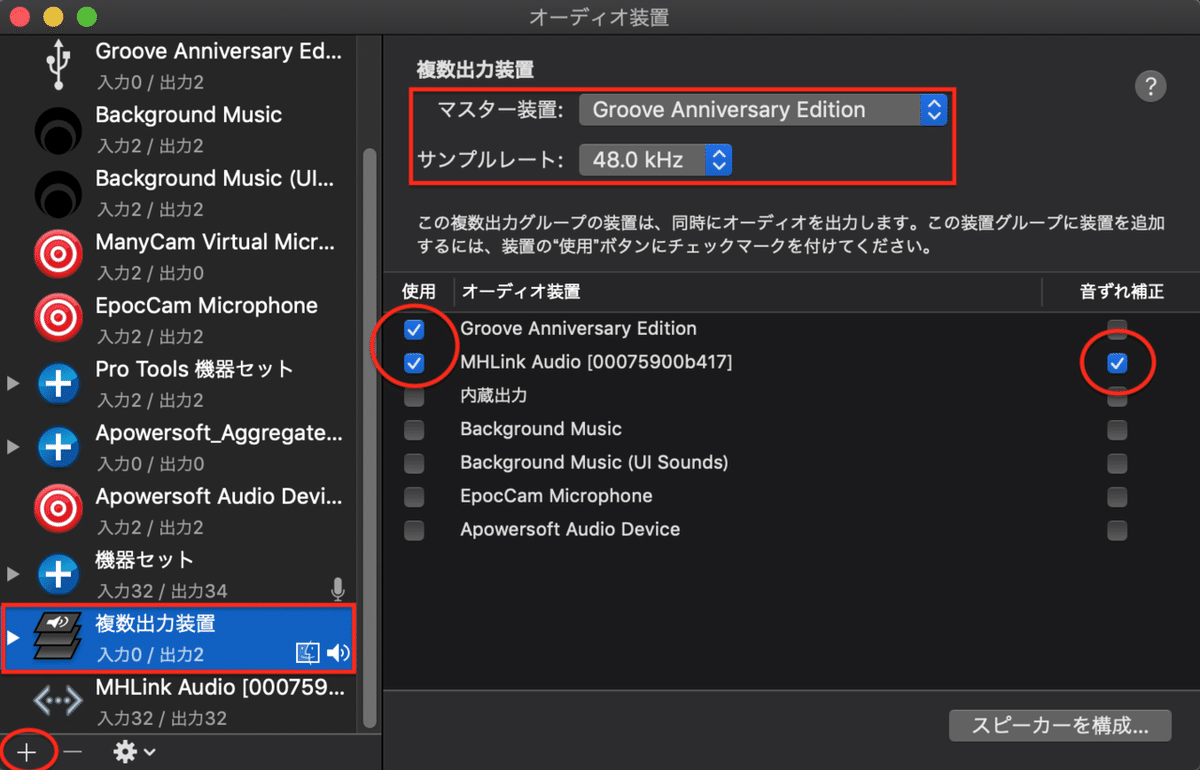Select the Background Music (UI Sounds) table row
The image size is (1200, 770).
pos(792,463)
